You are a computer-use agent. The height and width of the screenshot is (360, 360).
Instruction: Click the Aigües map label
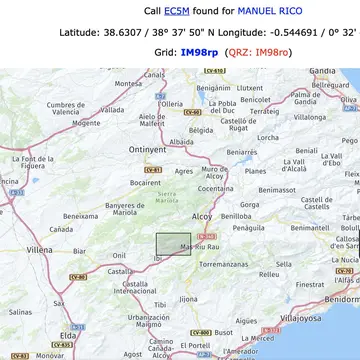tap(246, 321)
